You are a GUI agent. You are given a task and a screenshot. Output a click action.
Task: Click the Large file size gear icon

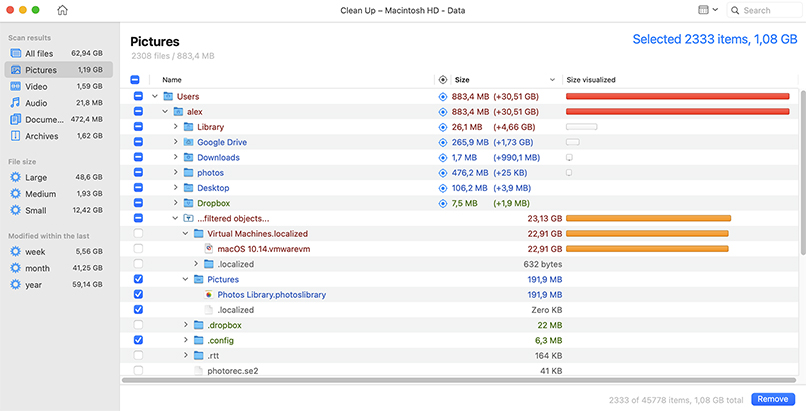tap(16, 177)
